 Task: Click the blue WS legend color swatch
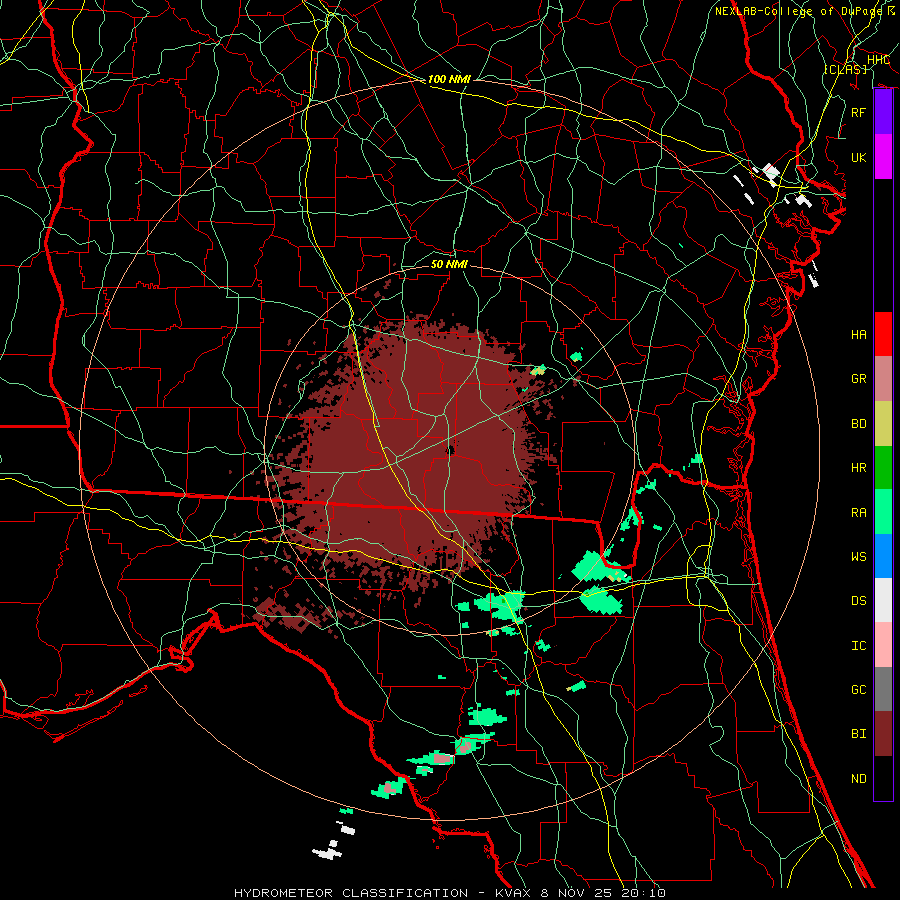click(x=883, y=556)
